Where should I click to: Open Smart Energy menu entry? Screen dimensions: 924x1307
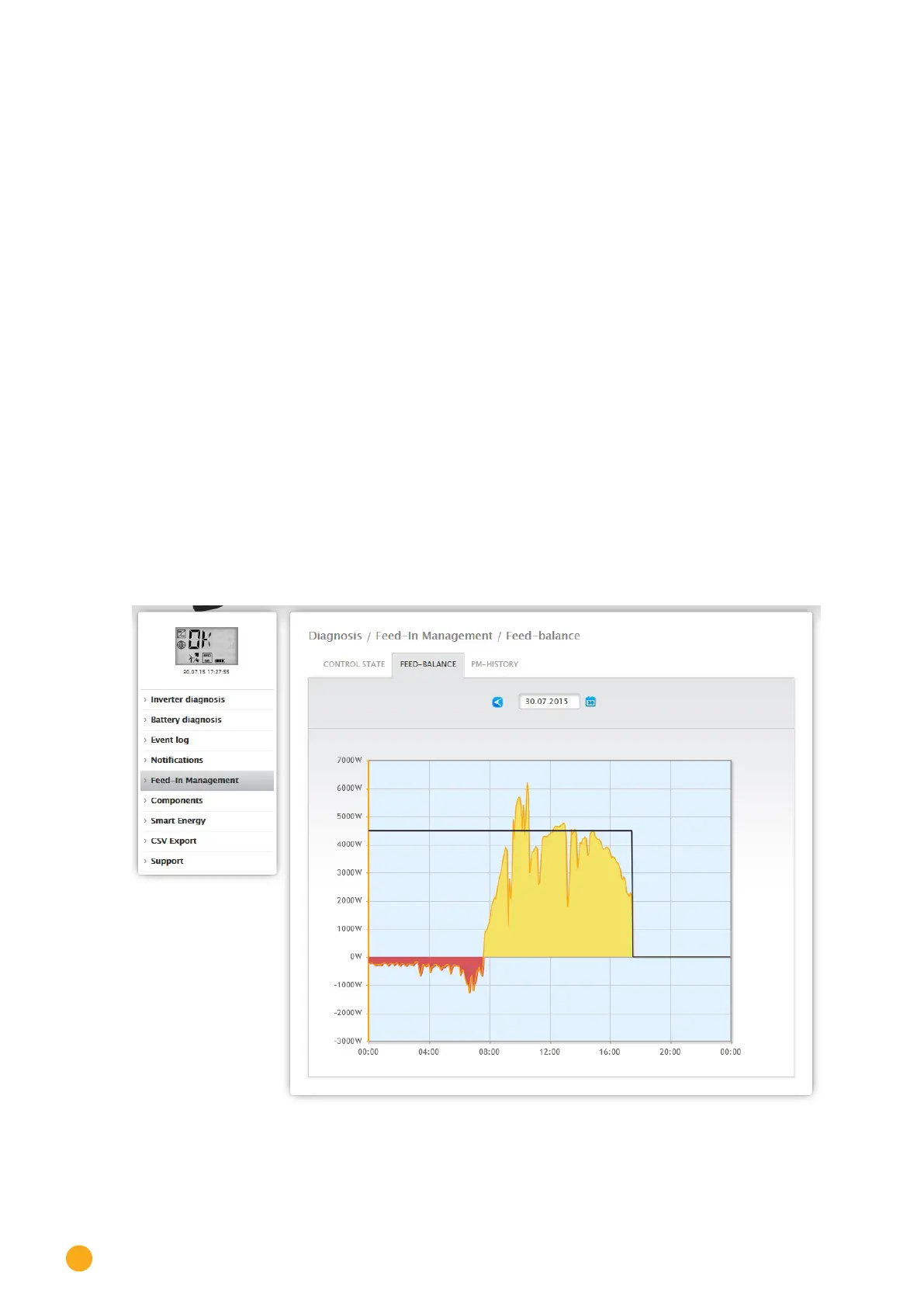[207, 820]
